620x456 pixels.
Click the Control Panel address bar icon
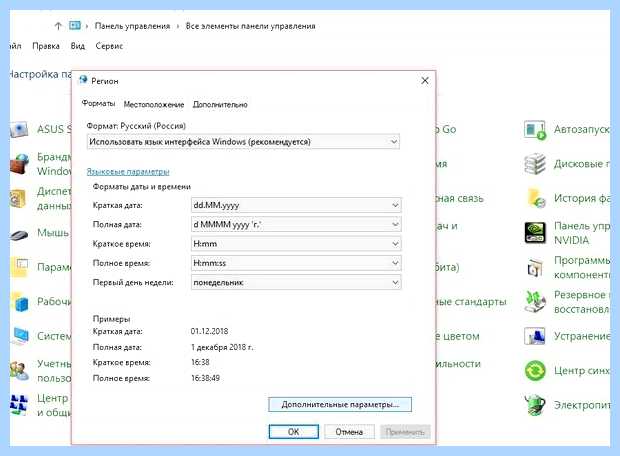(x=75, y=26)
